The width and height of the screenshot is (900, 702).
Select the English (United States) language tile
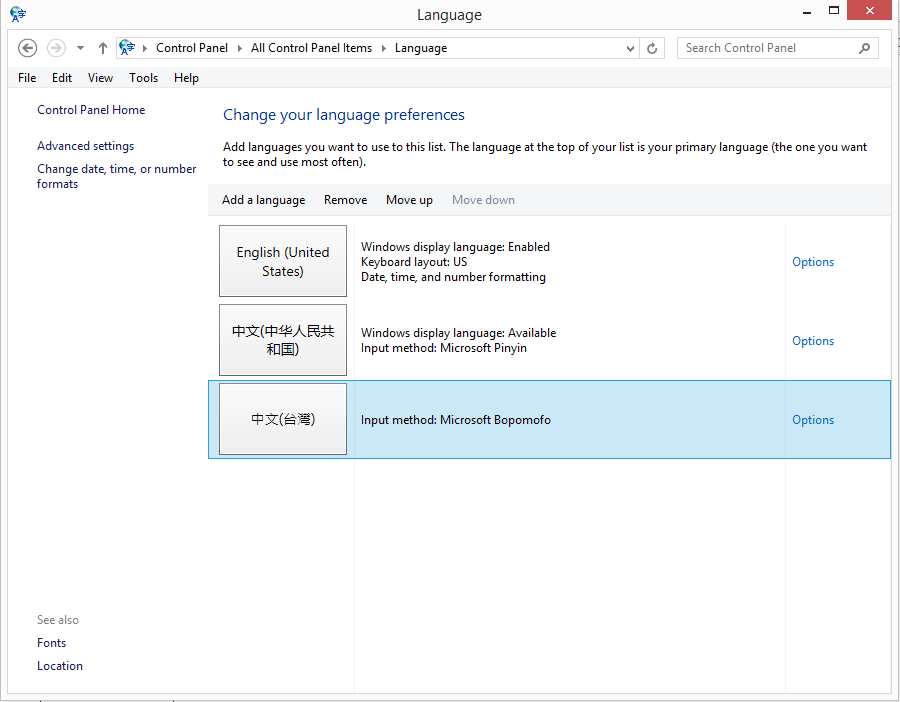283,261
